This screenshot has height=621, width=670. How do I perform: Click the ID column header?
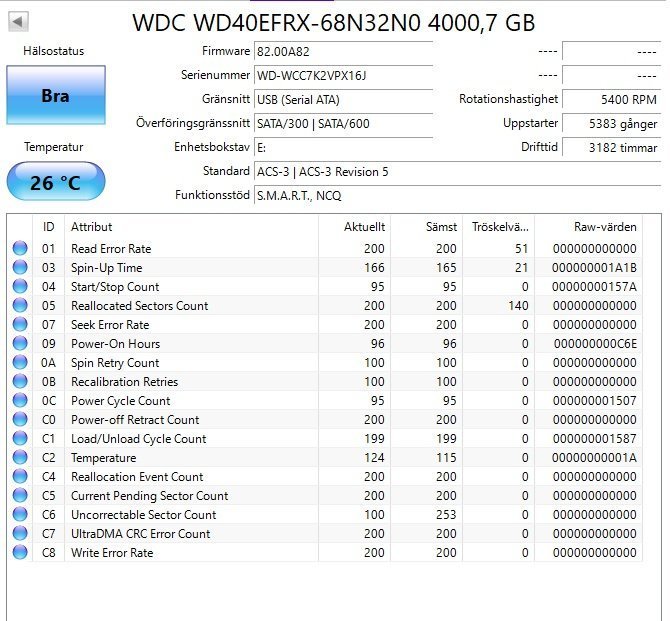tap(49, 227)
